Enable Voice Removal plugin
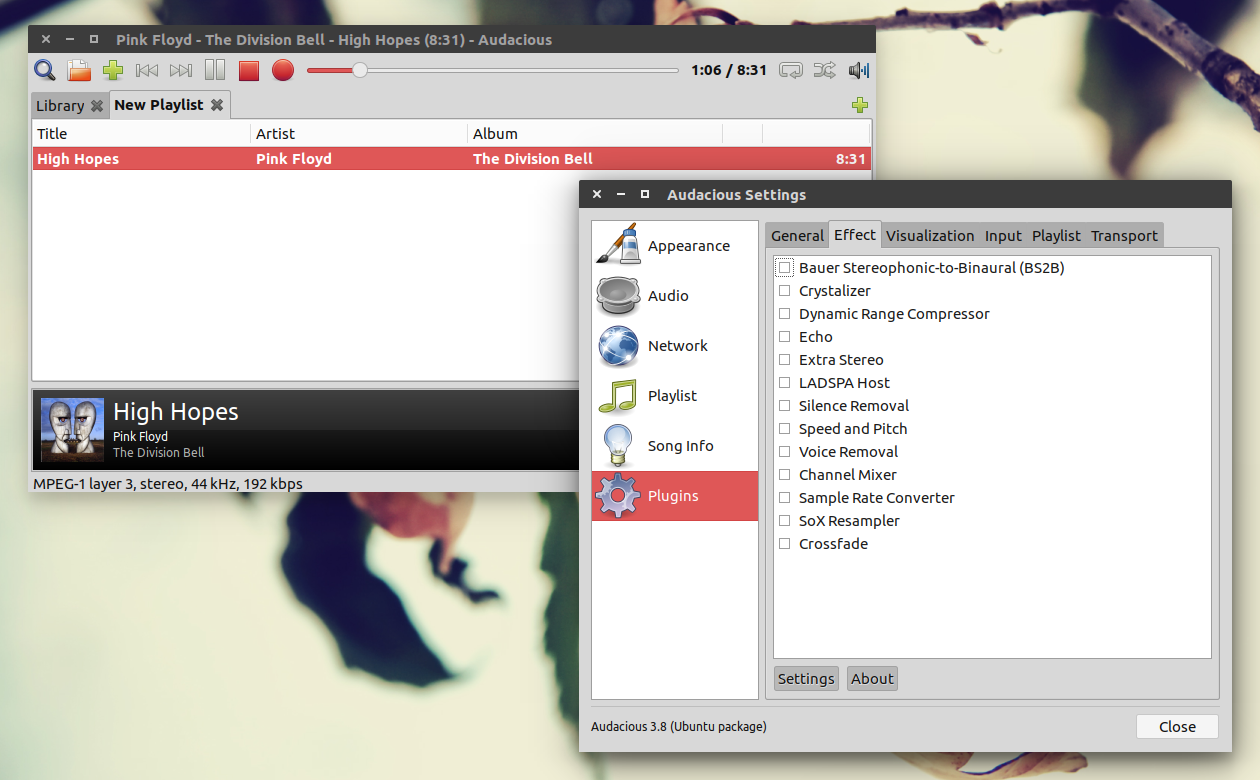This screenshot has width=1260, height=780. coord(785,452)
